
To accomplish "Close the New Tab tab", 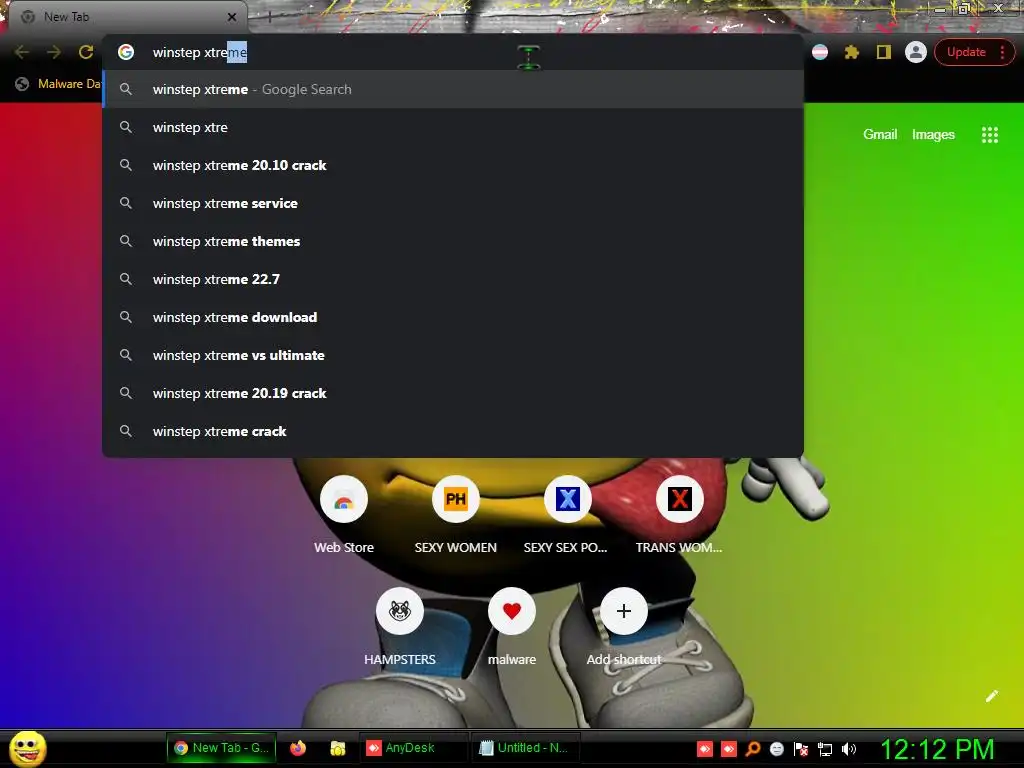I will click(231, 17).
